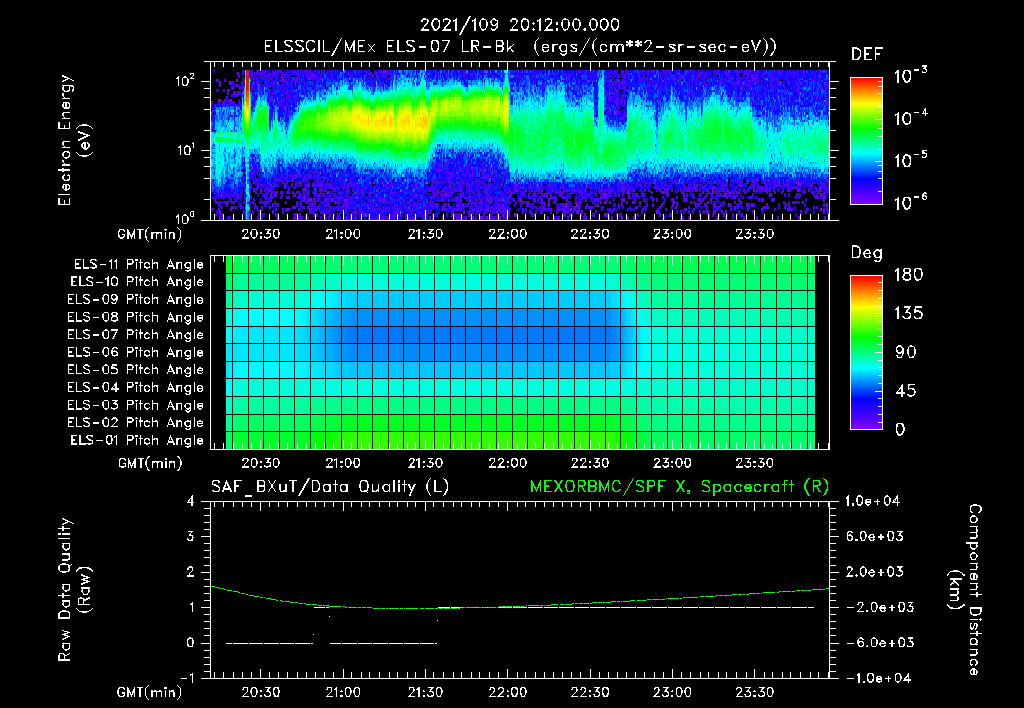Click the Raw Data Quality (Raw) axis label
Viewport: 1024px width, 708px height.
tap(74, 590)
